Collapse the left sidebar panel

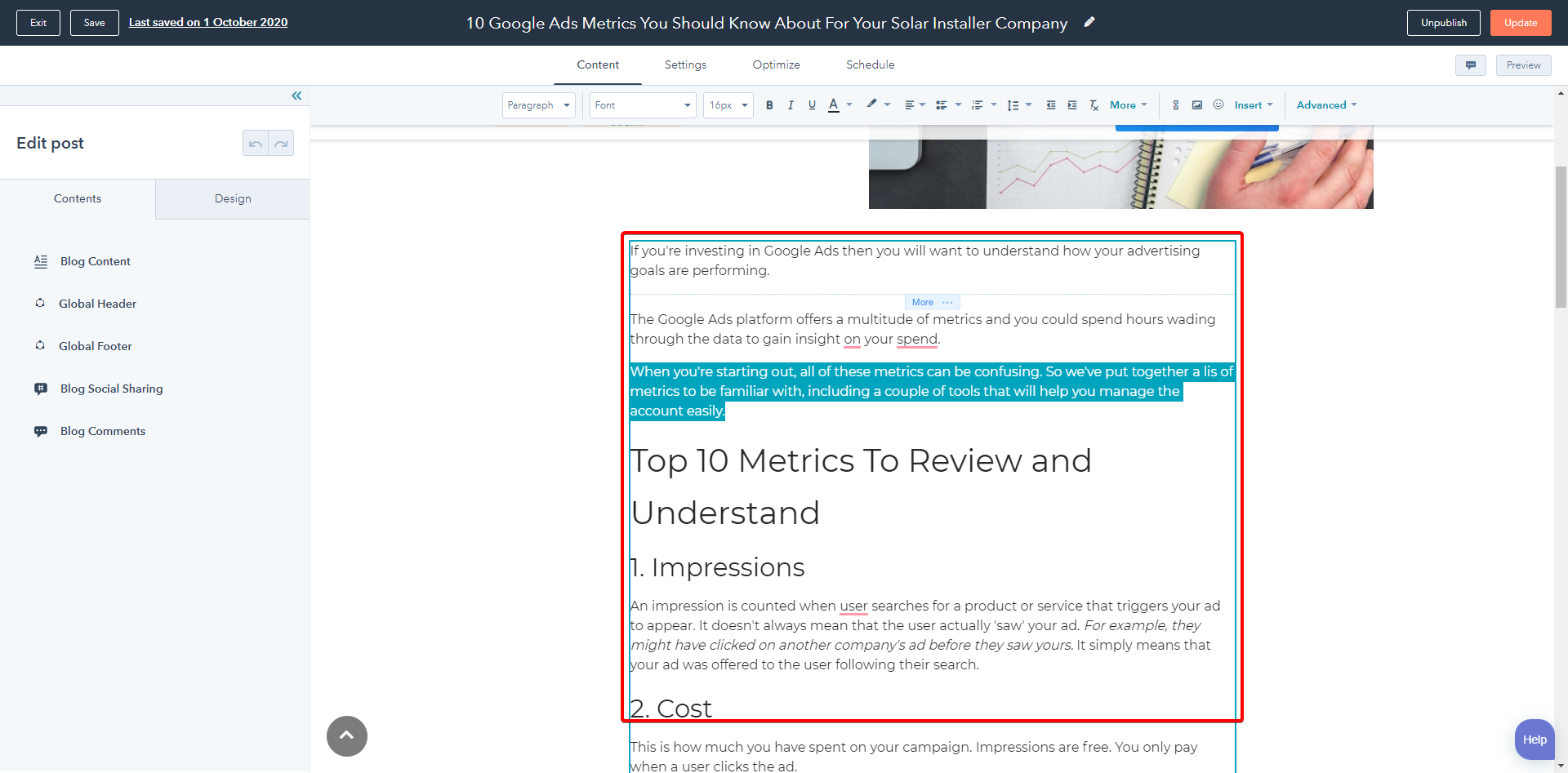[296, 96]
